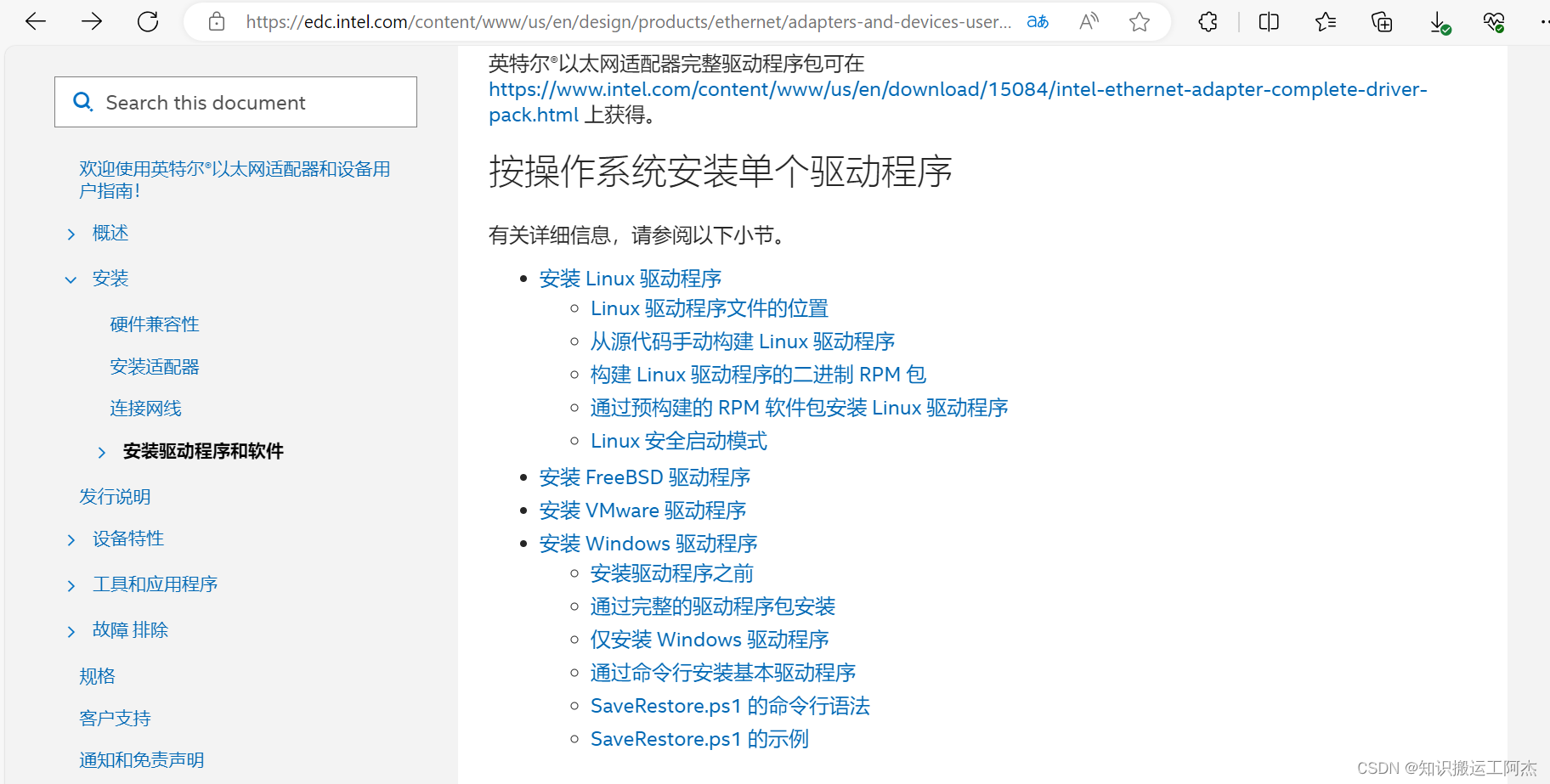
Task: Open browser Collections
Action: pyautogui.click(x=1383, y=21)
